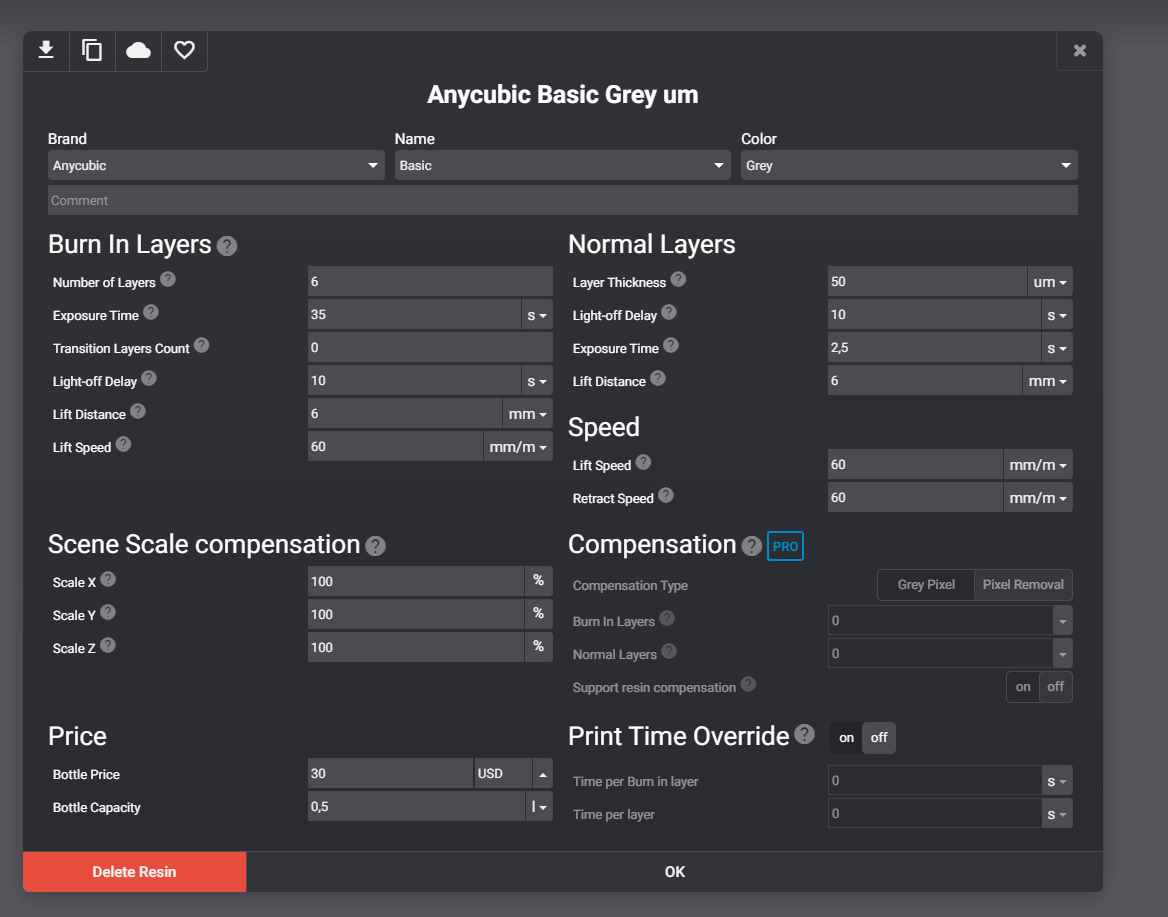Confirm settings with the OK button
The width and height of the screenshot is (1168, 917).
click(674, 872)
